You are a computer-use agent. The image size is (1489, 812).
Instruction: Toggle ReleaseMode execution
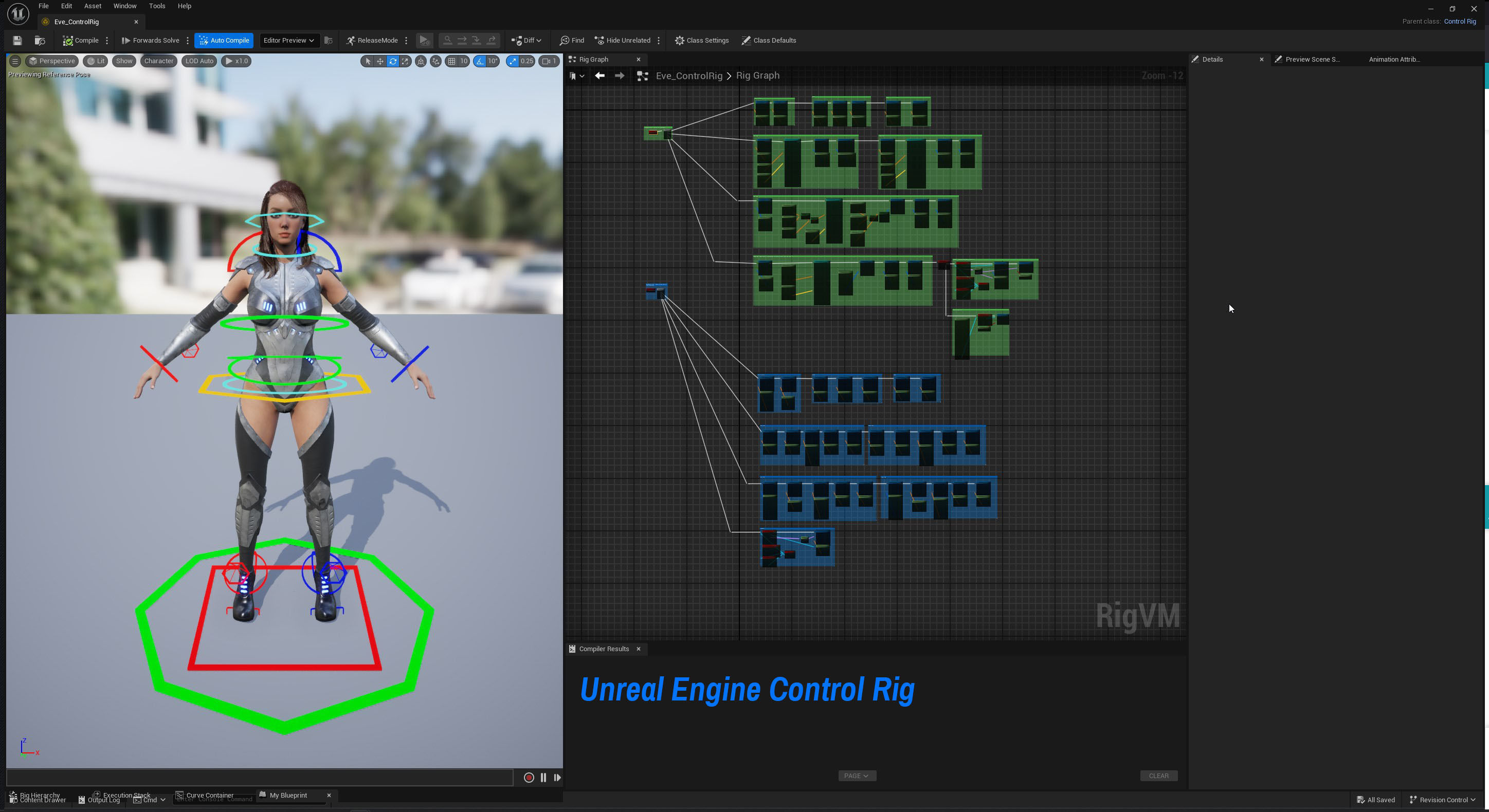tap(372, 41)
